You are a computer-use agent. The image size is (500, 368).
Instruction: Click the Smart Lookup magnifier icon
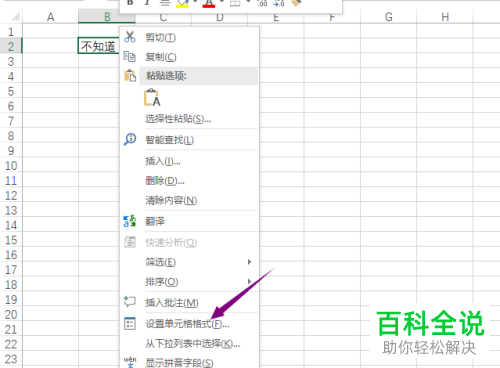coord(130,139)
